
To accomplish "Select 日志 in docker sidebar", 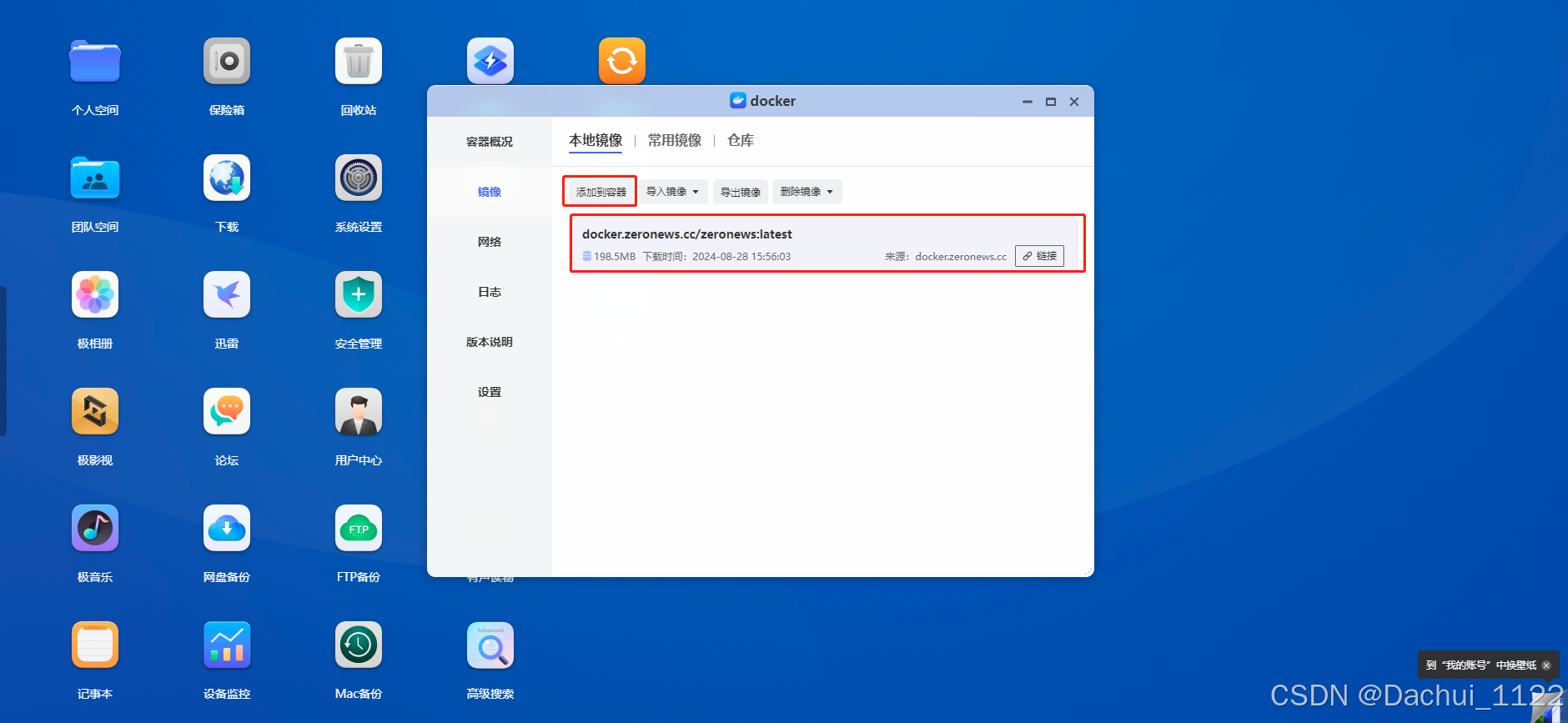I will tap(490, 292).
